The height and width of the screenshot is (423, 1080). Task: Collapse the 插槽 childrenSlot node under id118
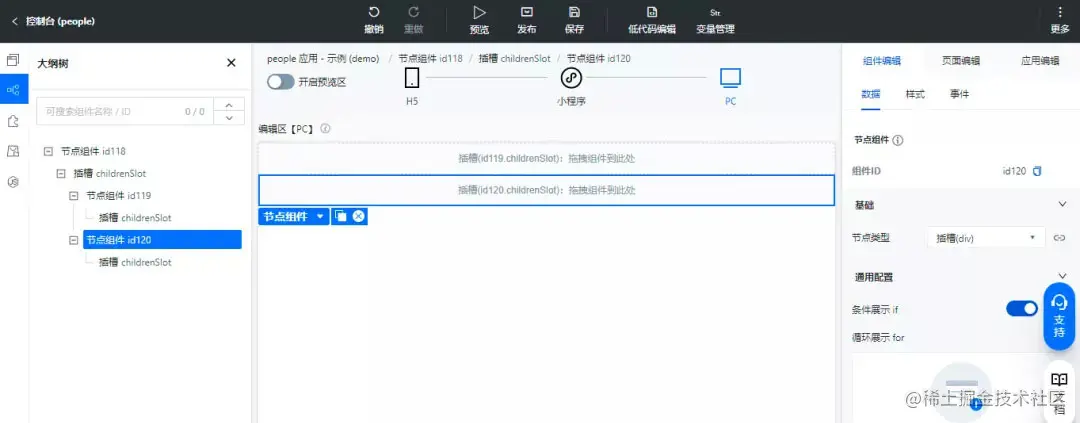point(61,173)
